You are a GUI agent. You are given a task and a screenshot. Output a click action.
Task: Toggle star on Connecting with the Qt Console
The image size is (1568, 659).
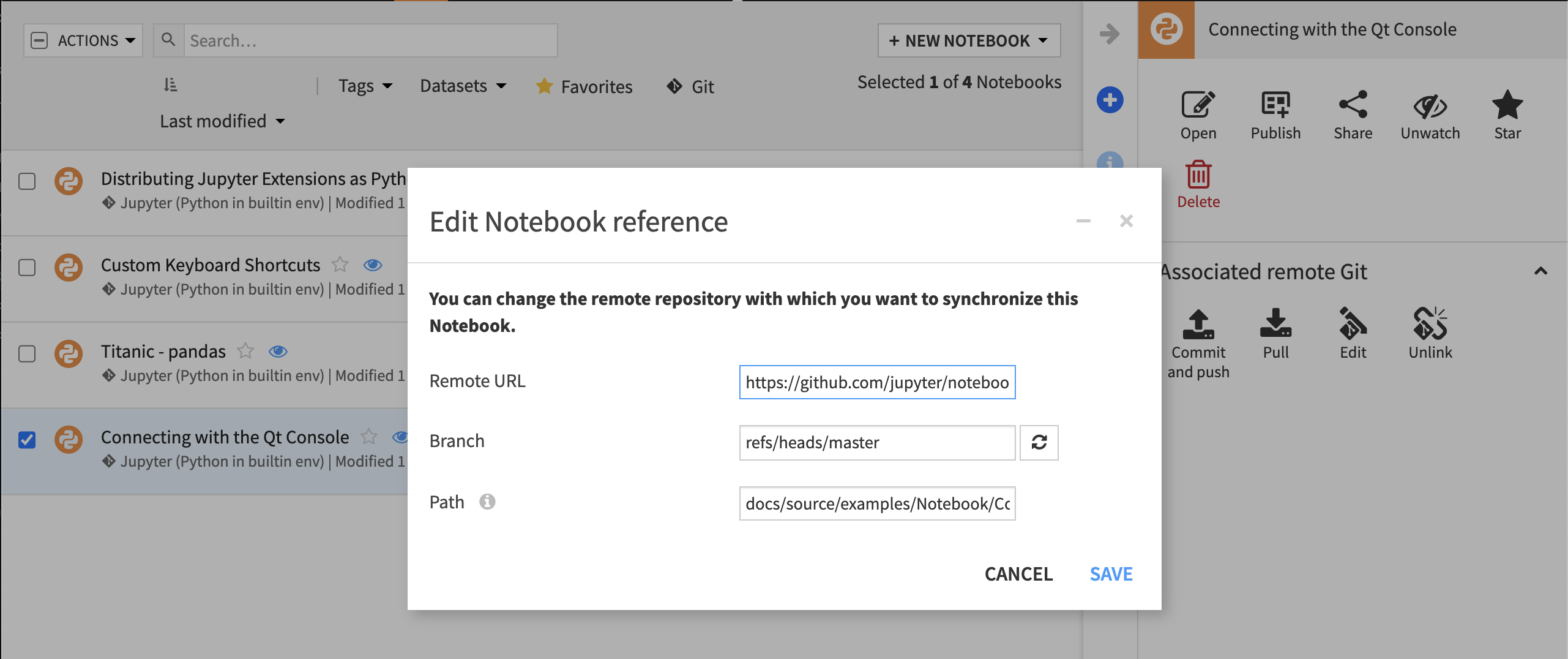coord(369,437)
